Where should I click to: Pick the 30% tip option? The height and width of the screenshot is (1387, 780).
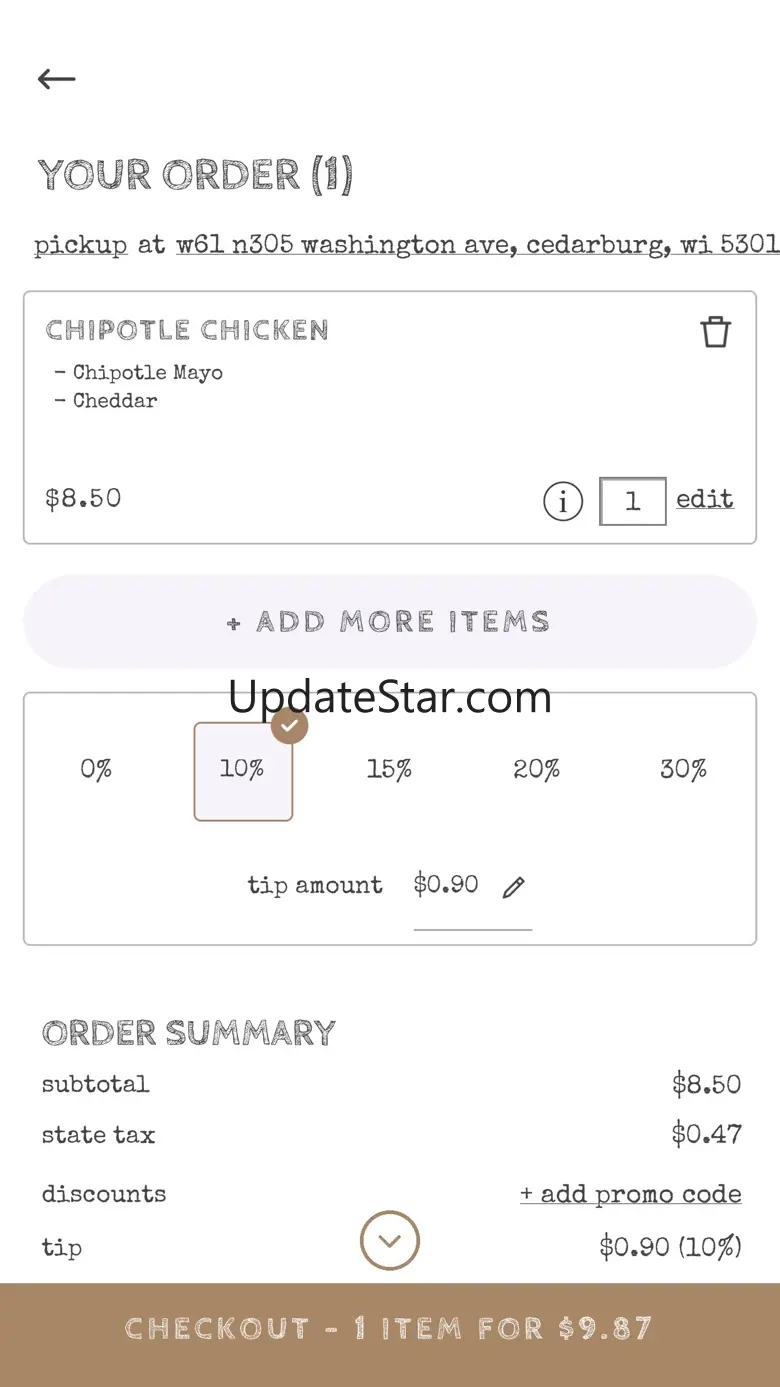(683, 770)
